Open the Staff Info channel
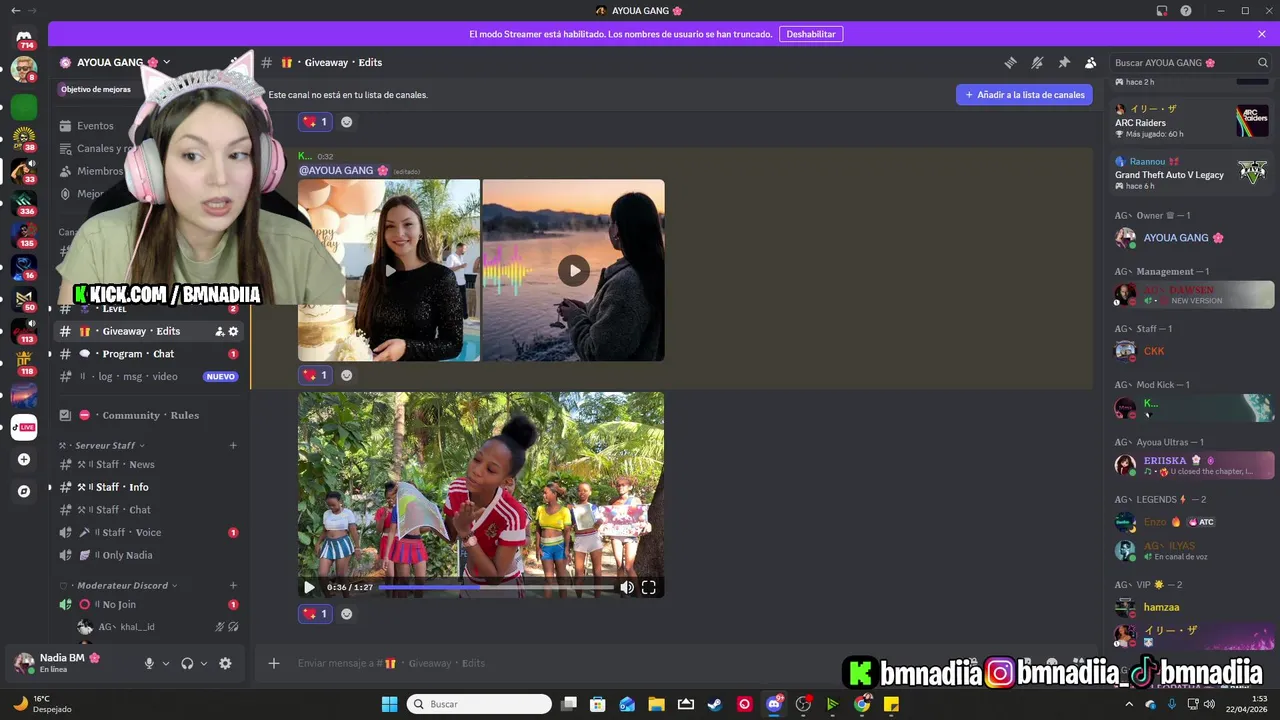The width and height of the screenshot is (1280, 720). coord(148,487)
